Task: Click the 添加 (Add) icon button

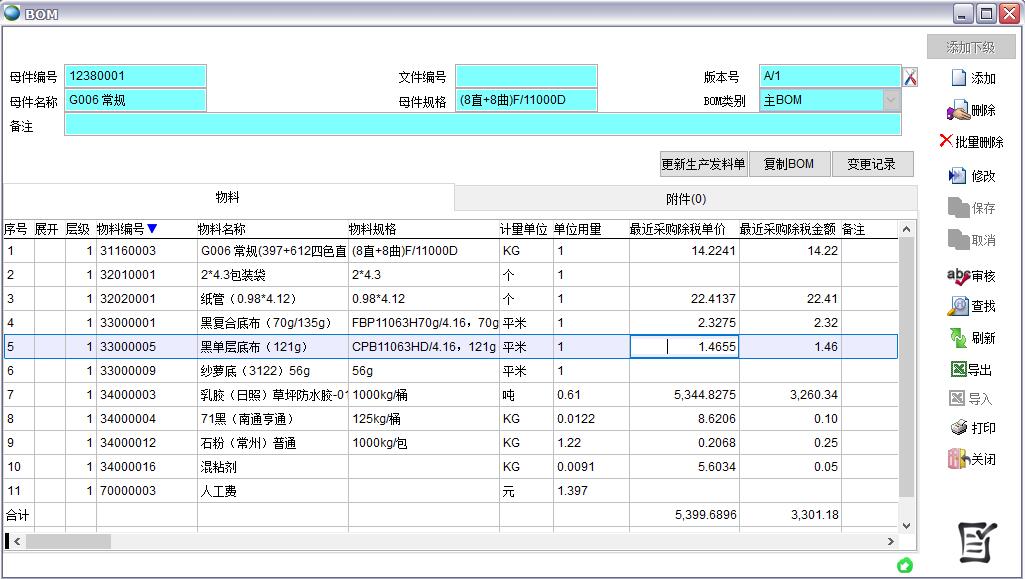Action: [972, 78]
